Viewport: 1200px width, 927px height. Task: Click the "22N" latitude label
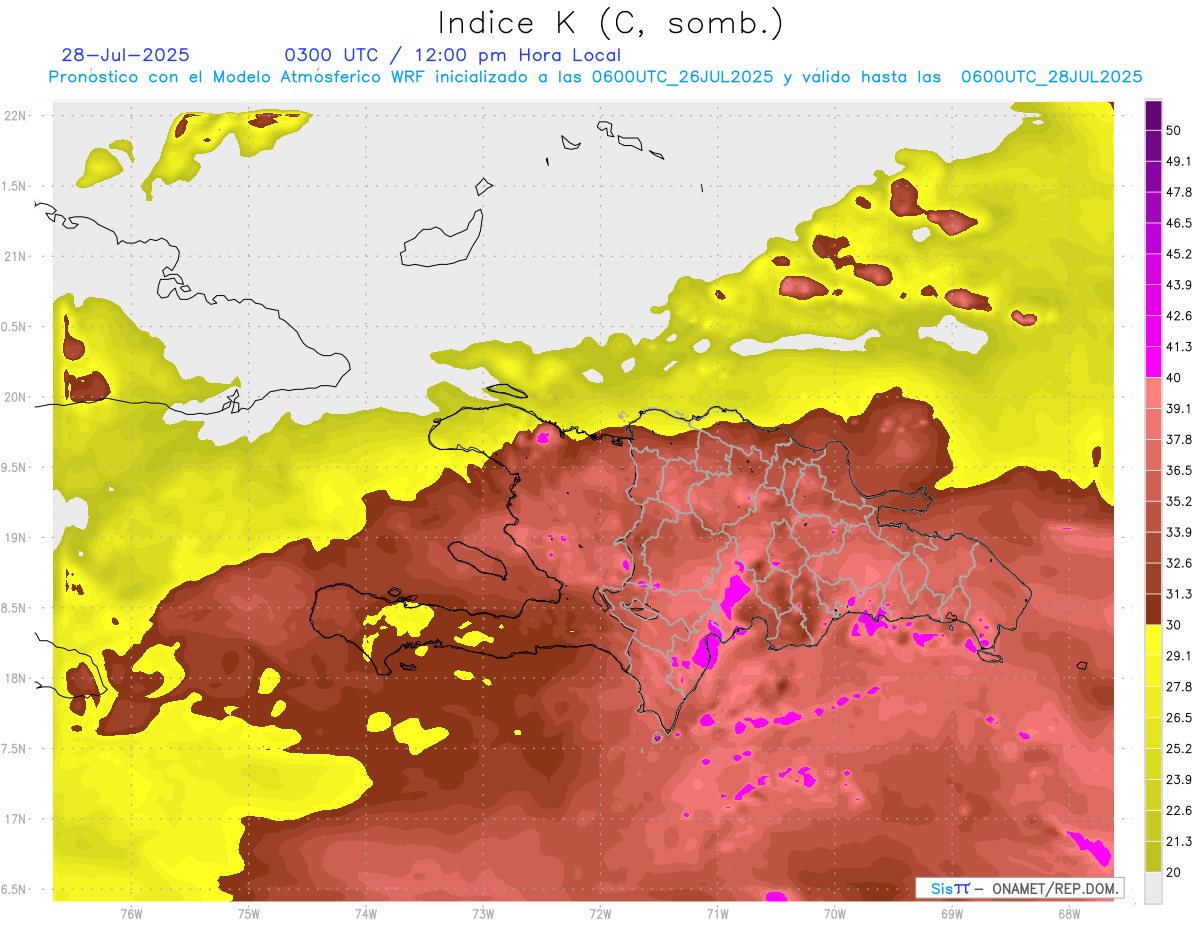16,115
